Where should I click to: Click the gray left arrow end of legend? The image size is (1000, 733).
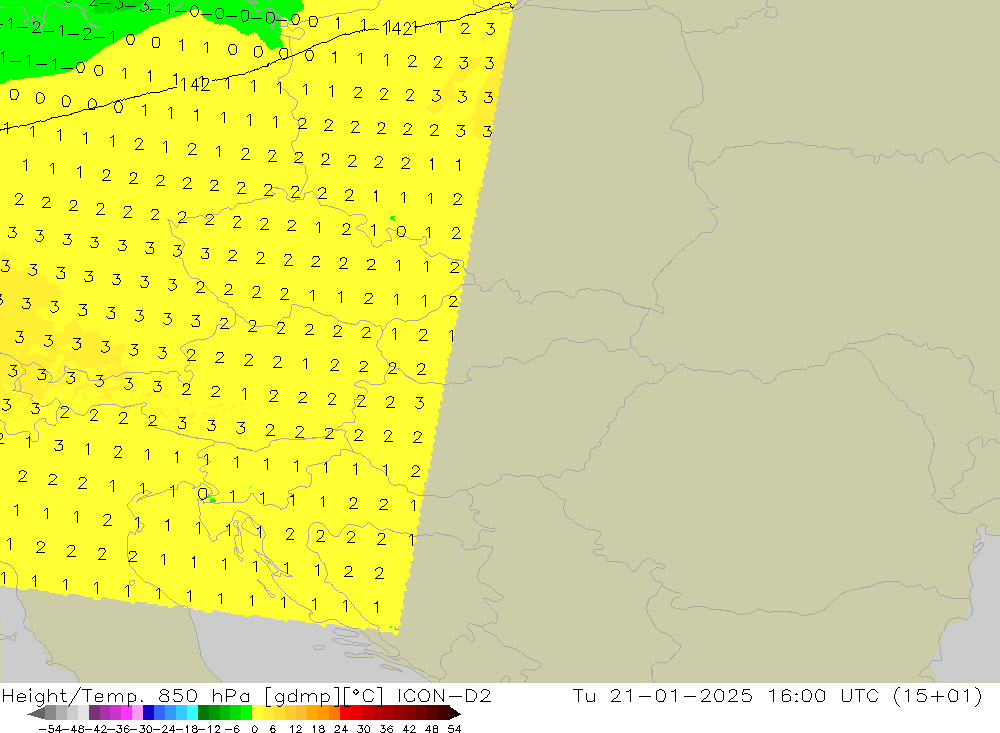point(36,713)
